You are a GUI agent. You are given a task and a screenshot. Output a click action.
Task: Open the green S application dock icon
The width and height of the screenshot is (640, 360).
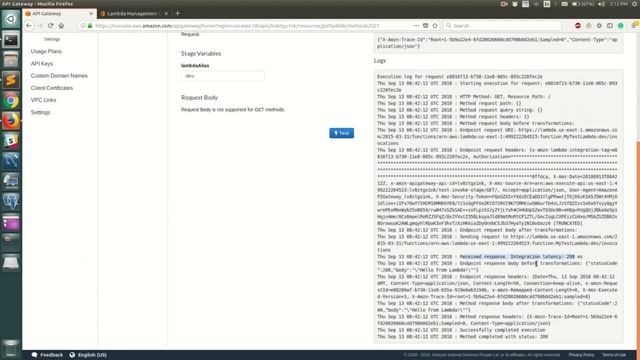tap(11, 141)
